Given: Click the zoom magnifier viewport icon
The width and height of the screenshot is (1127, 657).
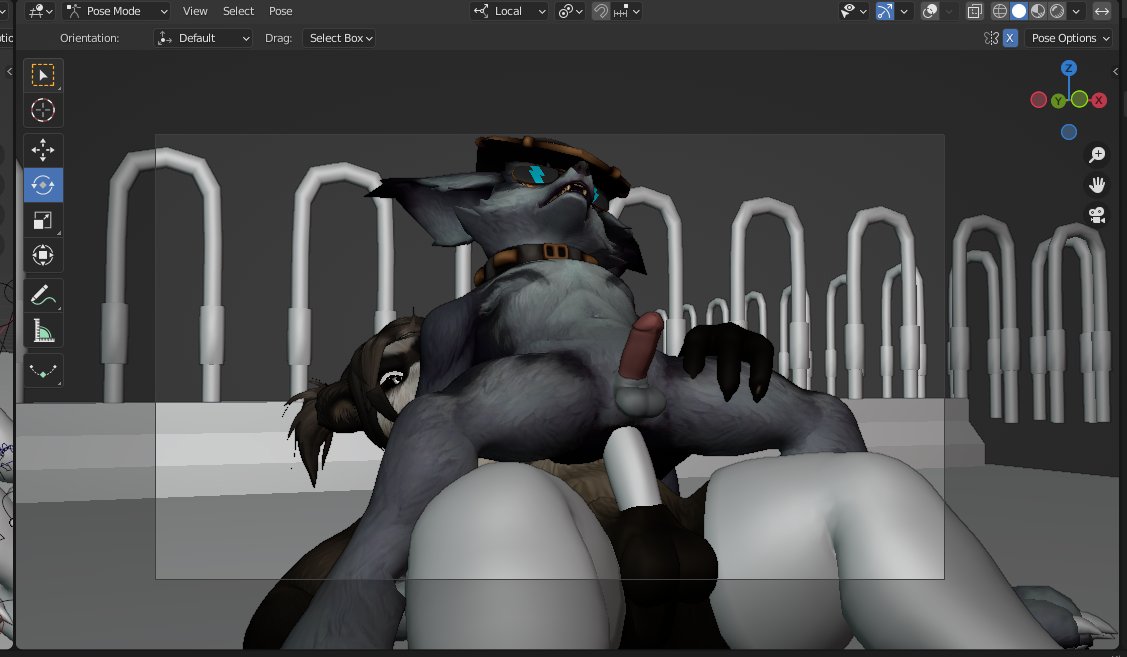Looking at the screenshot, I should coord(1097,155).
